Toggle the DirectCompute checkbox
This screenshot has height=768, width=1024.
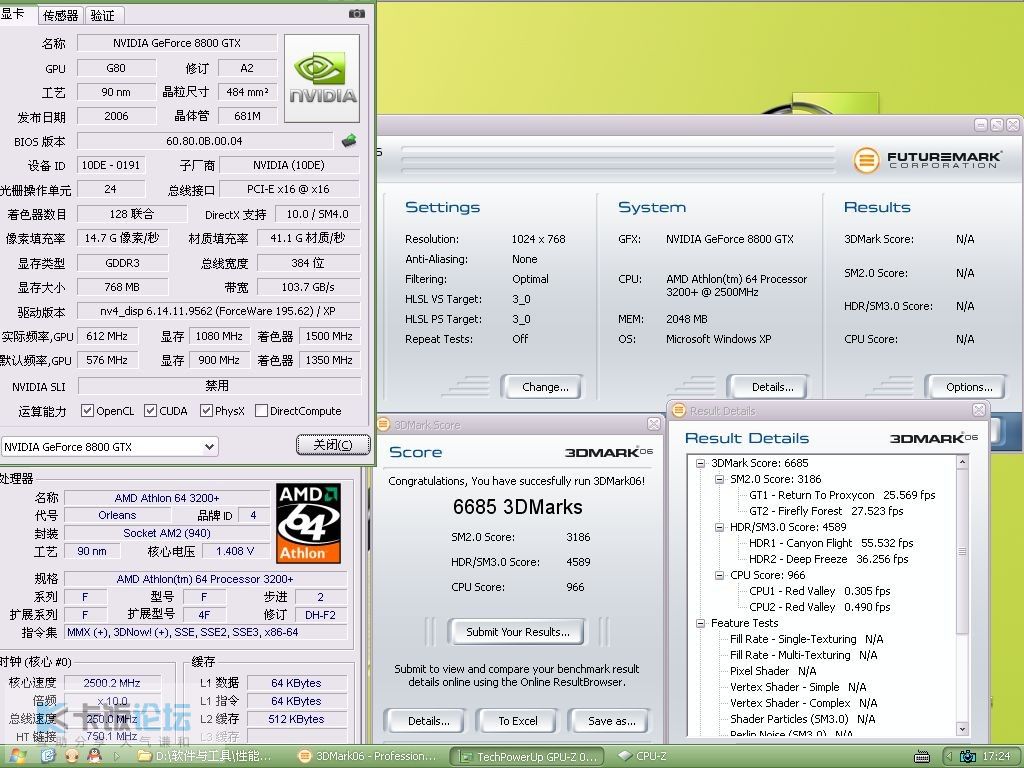tap(261, 411)
